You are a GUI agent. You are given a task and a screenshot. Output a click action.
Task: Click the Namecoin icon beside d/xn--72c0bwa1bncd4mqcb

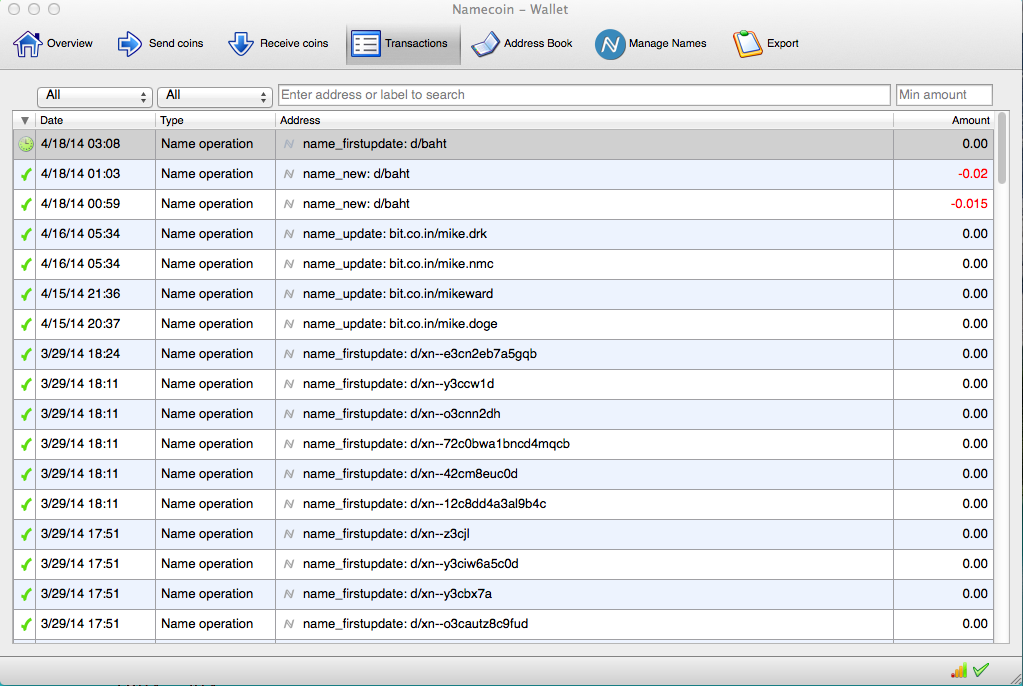click(x=289, y=444)
